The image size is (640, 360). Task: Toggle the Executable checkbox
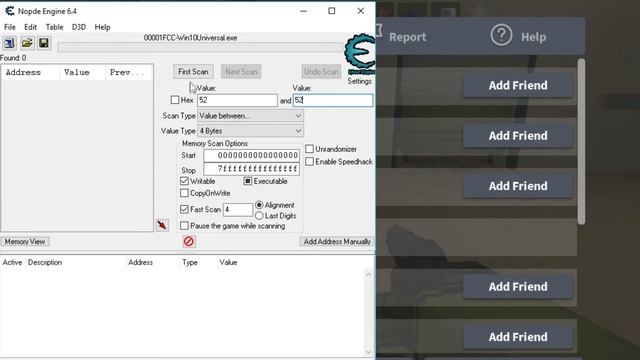click(247, 181)
